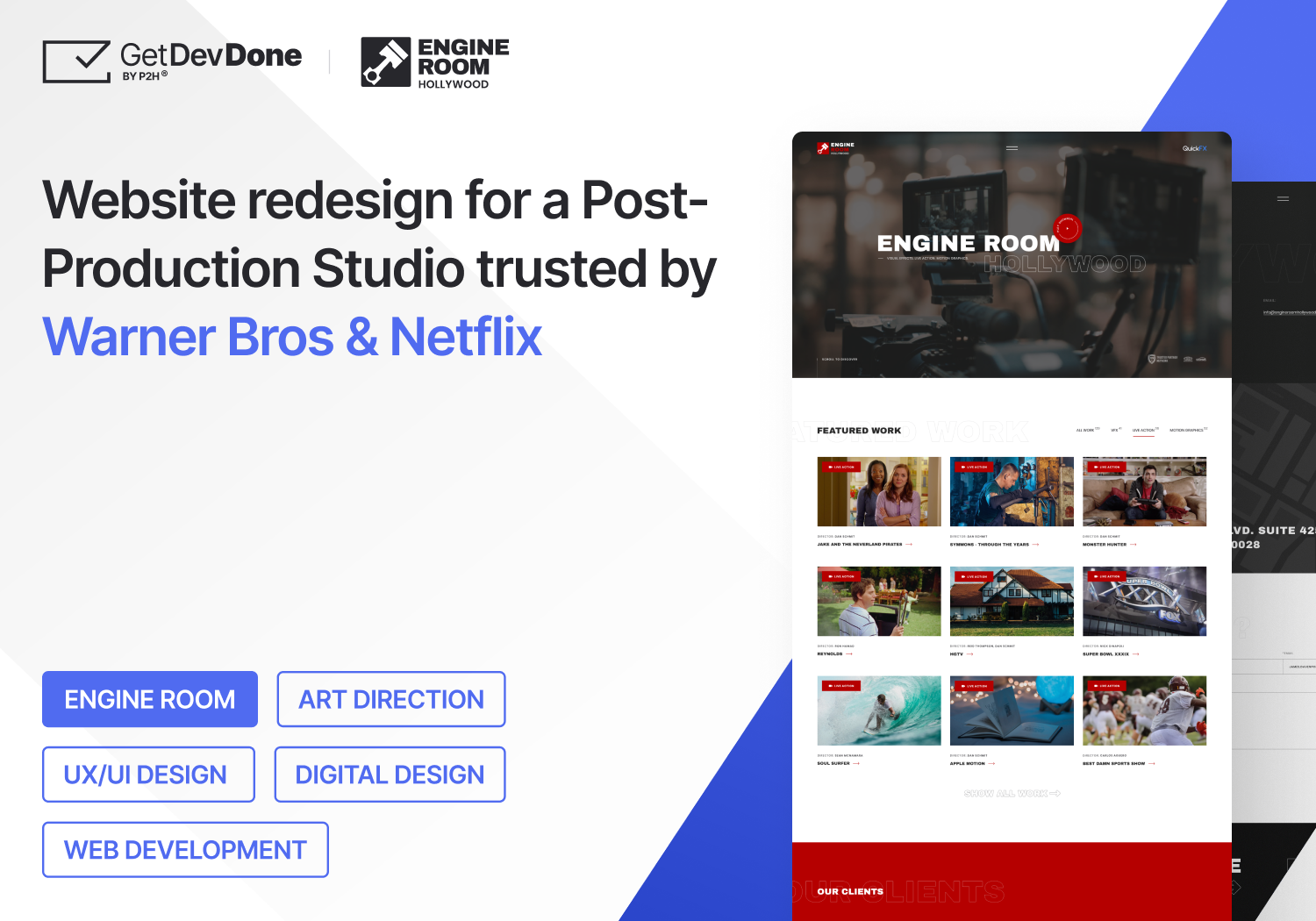Select the UX/UI DESIGN tag
This screenshot has width=1316, height=921.
(148, 775)
